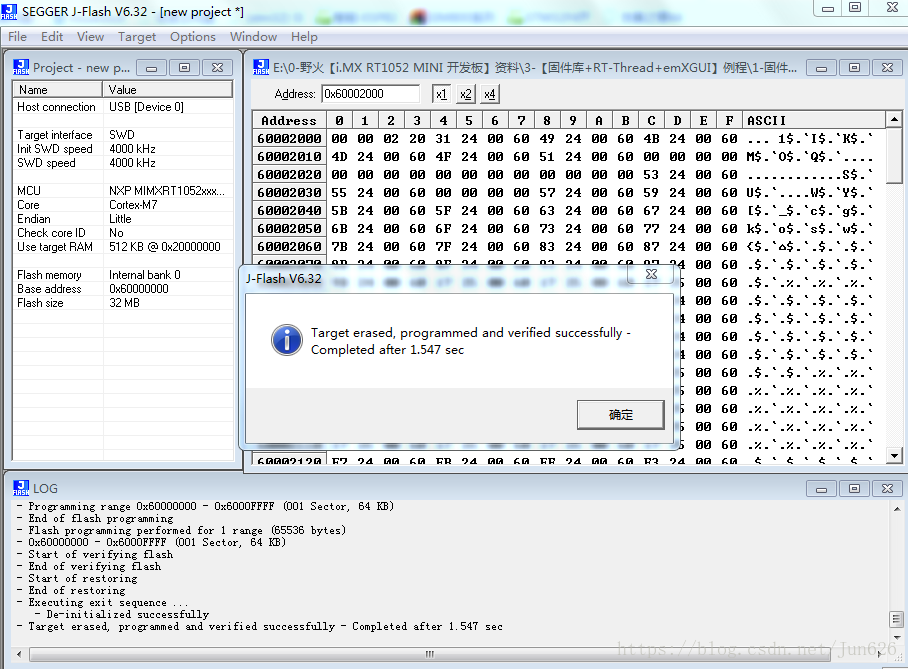Click the J-Flash icon in Project panel title
Screen dimensions: 908x669
[x=21, y=67]
